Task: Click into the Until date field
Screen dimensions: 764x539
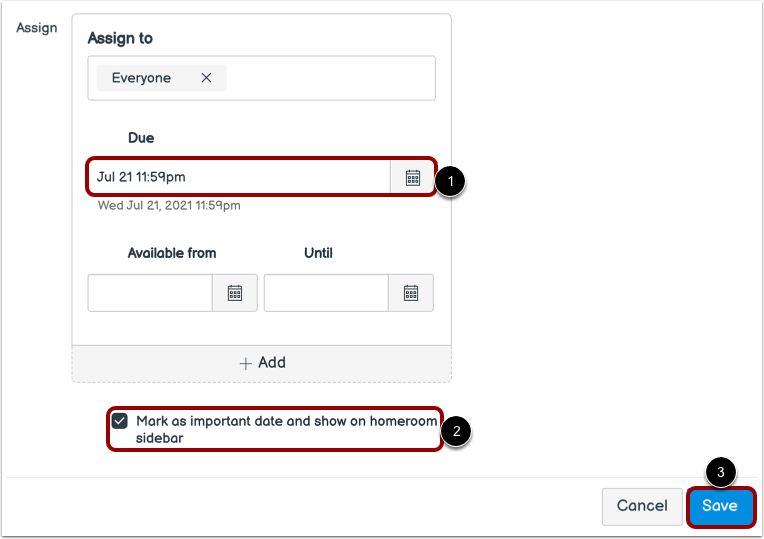Action: point(326,293)
